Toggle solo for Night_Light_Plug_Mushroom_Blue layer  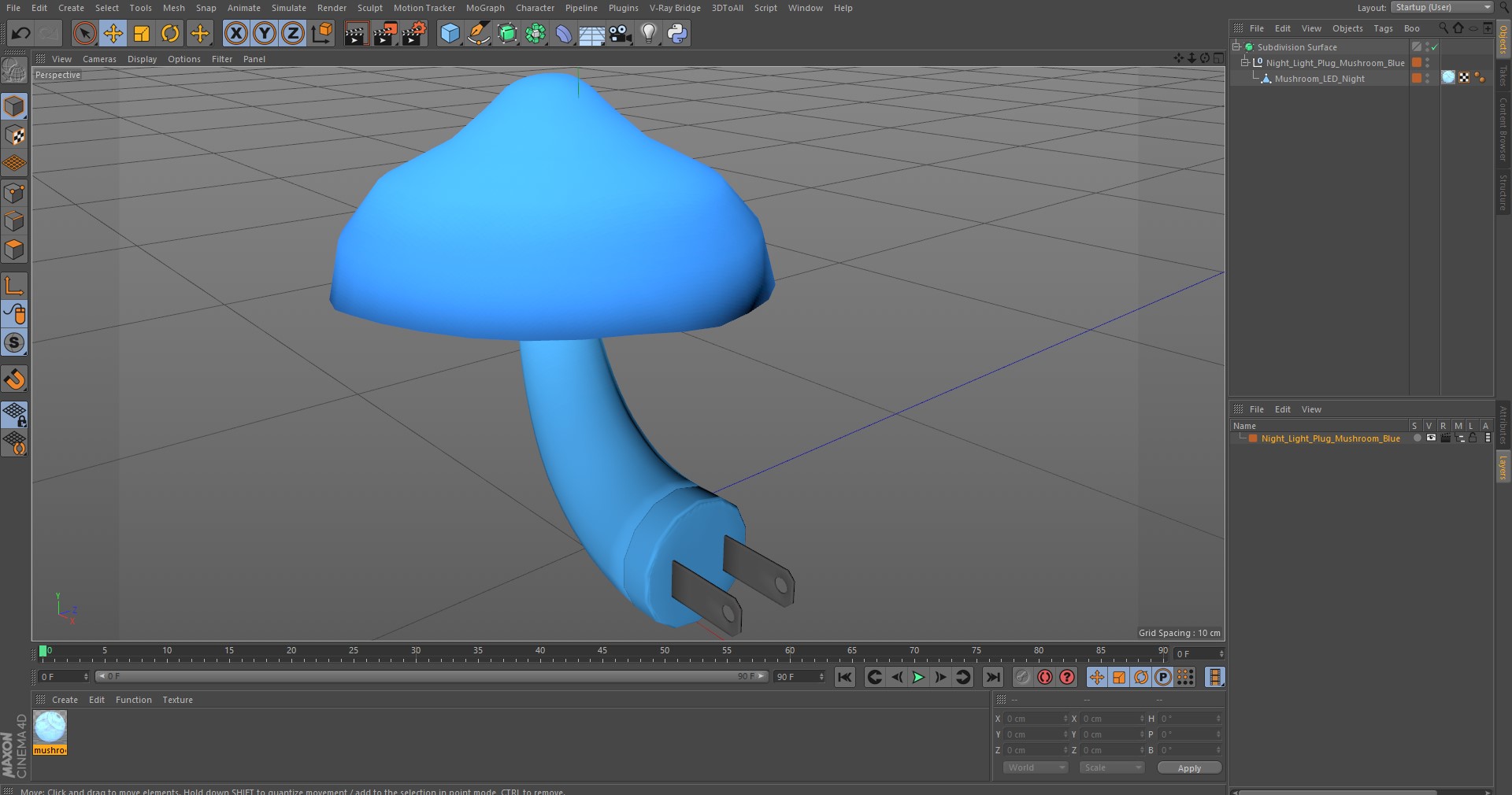[1417, 438]
